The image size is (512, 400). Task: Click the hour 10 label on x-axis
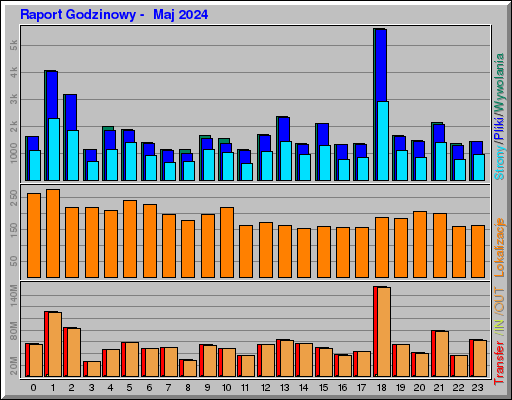(x=226, y=388)
